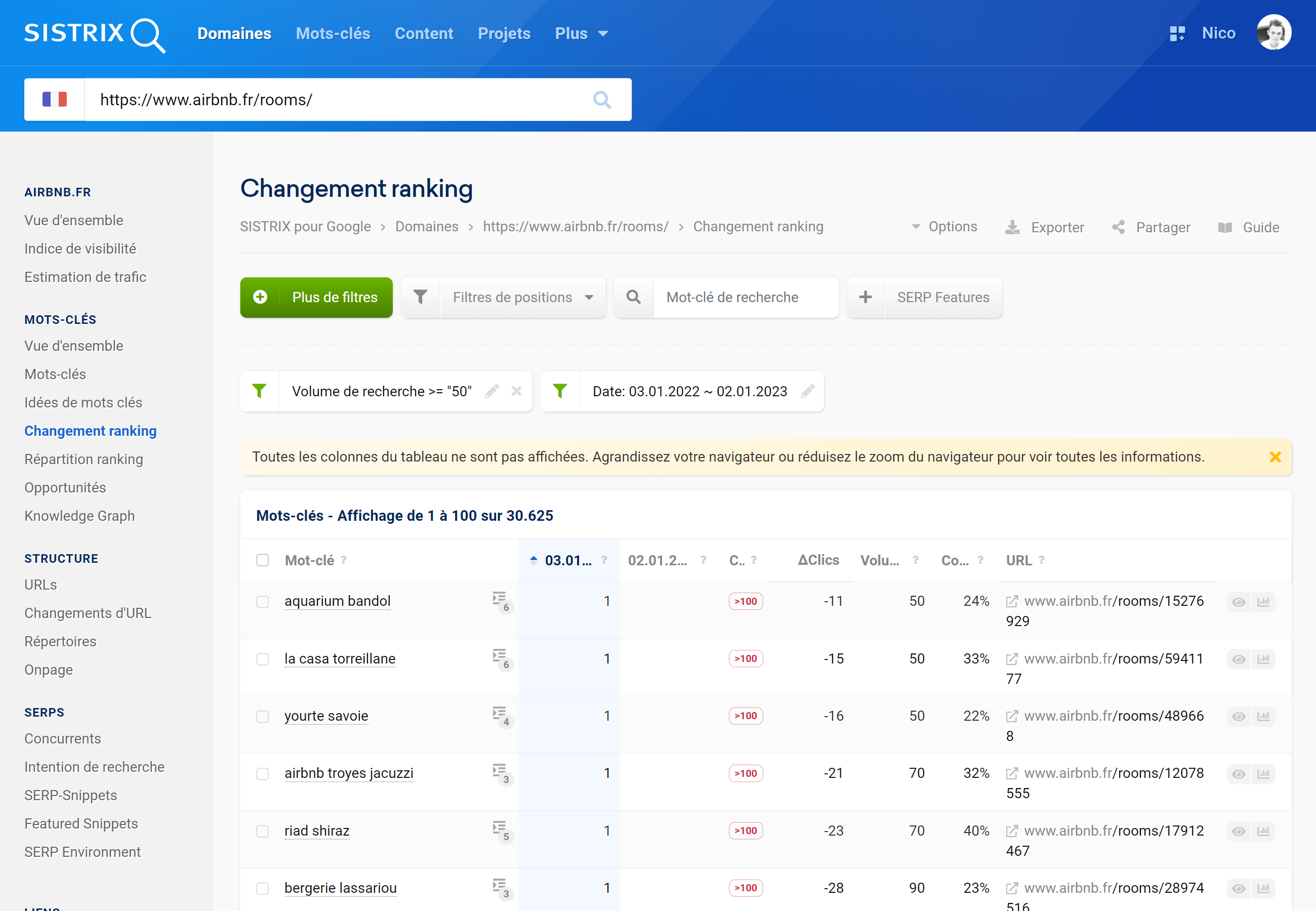This screenshot has height=911, width=1316.
Task: Show help for the URL column
Action: (x=1042, y=560)
